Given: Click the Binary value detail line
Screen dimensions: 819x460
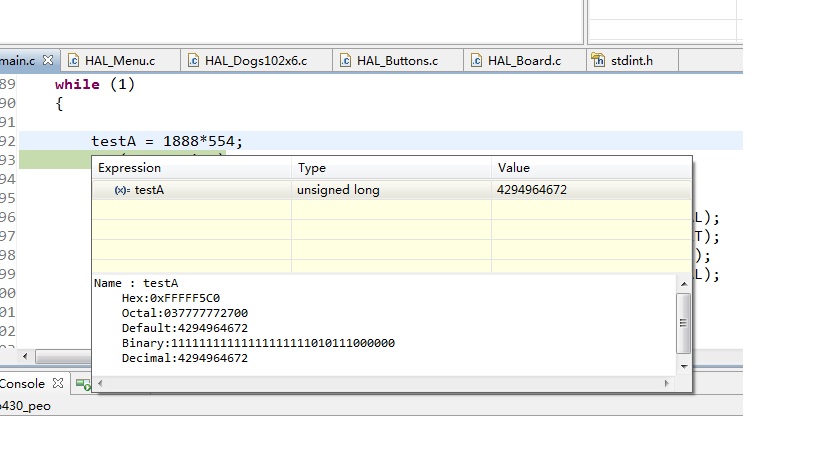Looking at the screenshot, I should [x=259, y=343].
